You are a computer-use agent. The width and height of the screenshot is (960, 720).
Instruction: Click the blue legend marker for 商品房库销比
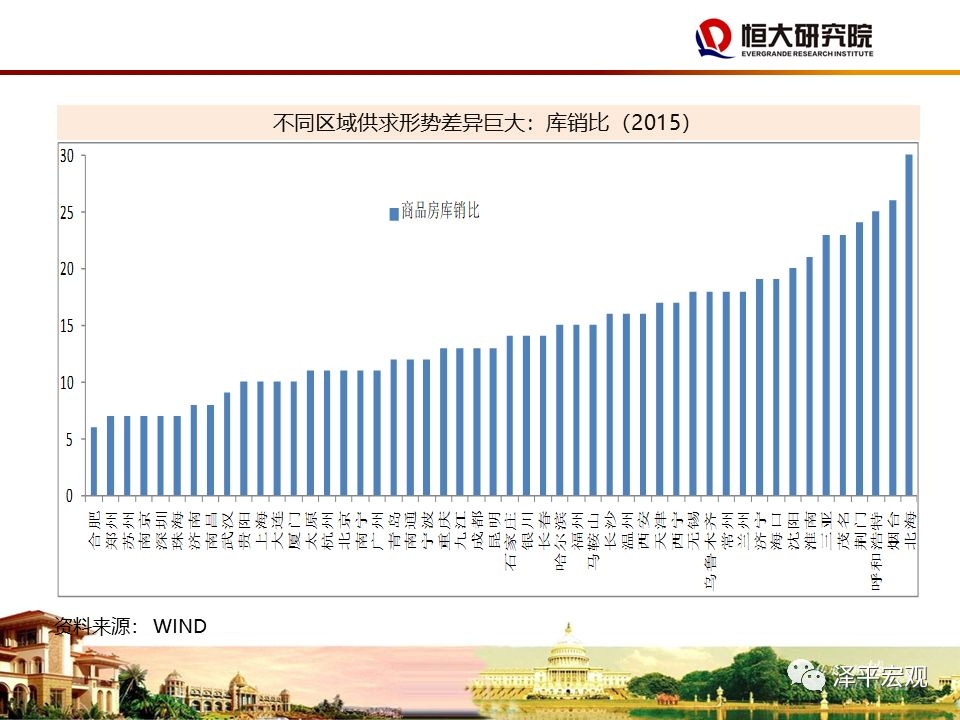tap(394, 214)
